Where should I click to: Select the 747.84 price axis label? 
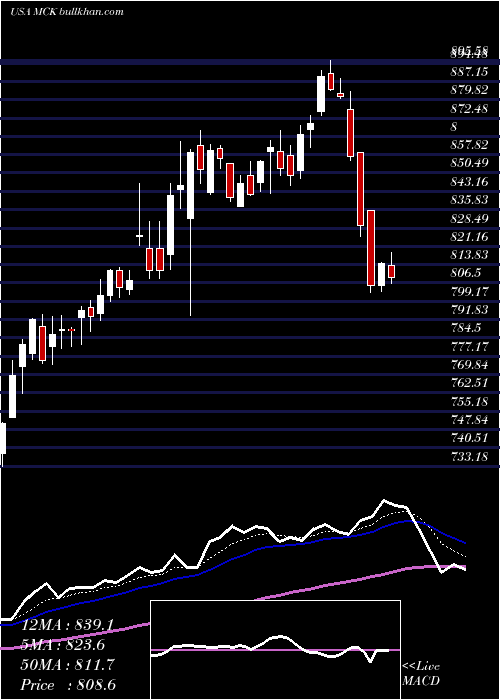click(x=469, y=420)
